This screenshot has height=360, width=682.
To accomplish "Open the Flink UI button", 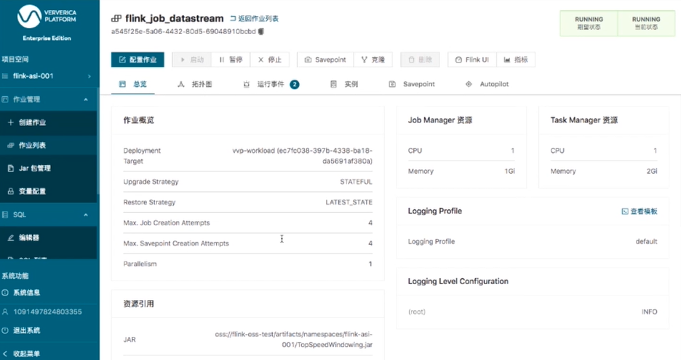I will click(472, 60).
